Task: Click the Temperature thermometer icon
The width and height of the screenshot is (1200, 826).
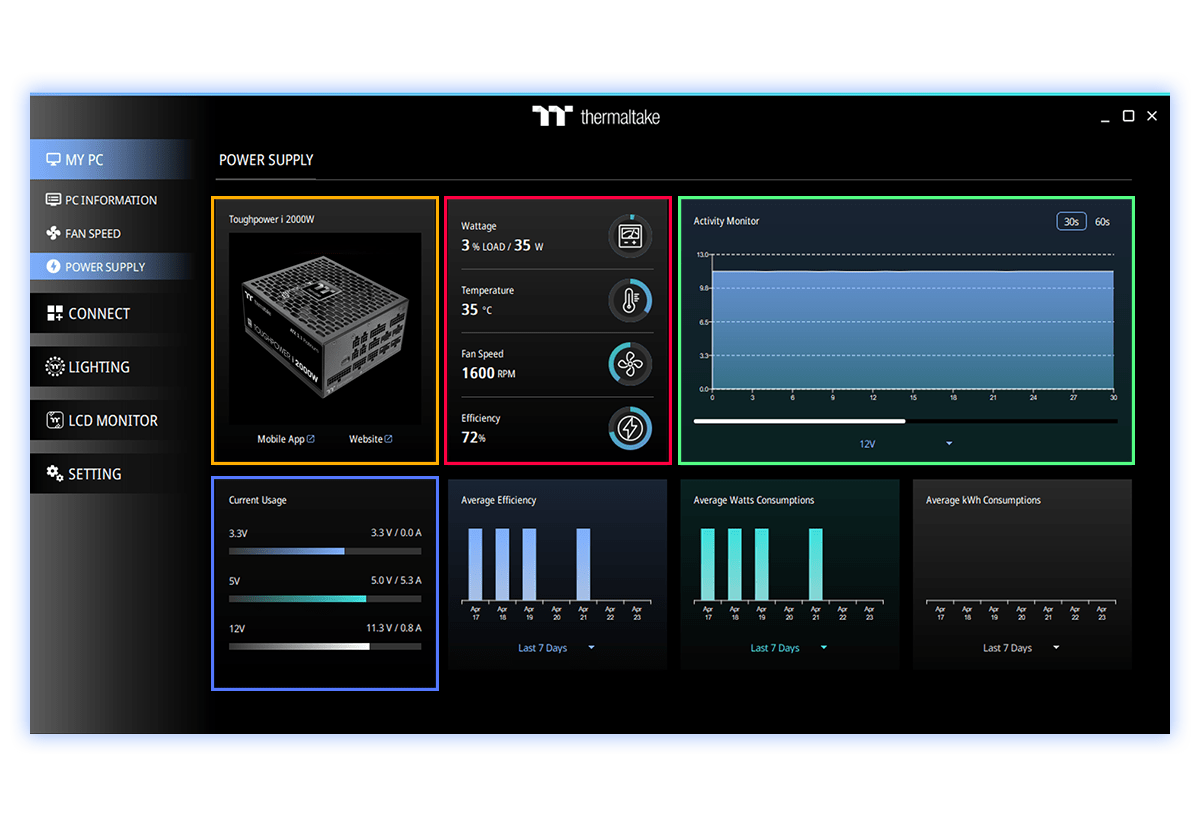Action: tap(630, 300)
